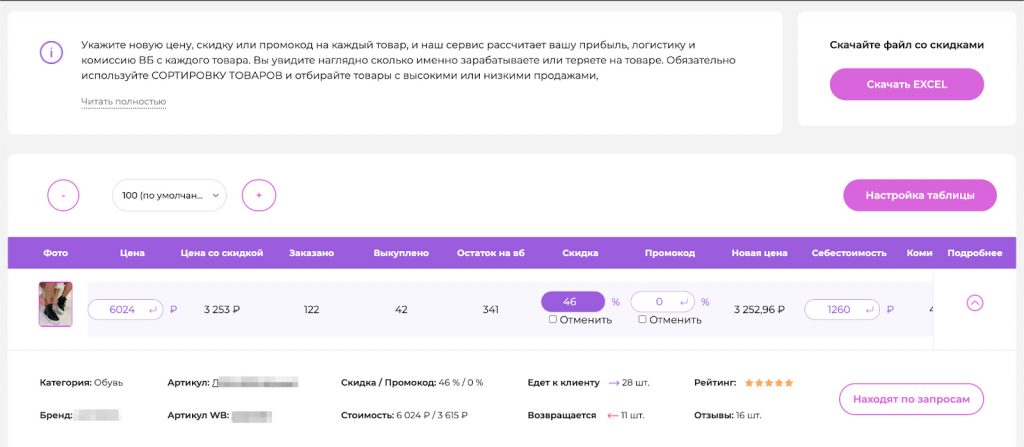The height and width of the screenshot is (447, 1024).
Task: Click Находят по запросам button
Action: pos(911,399)
